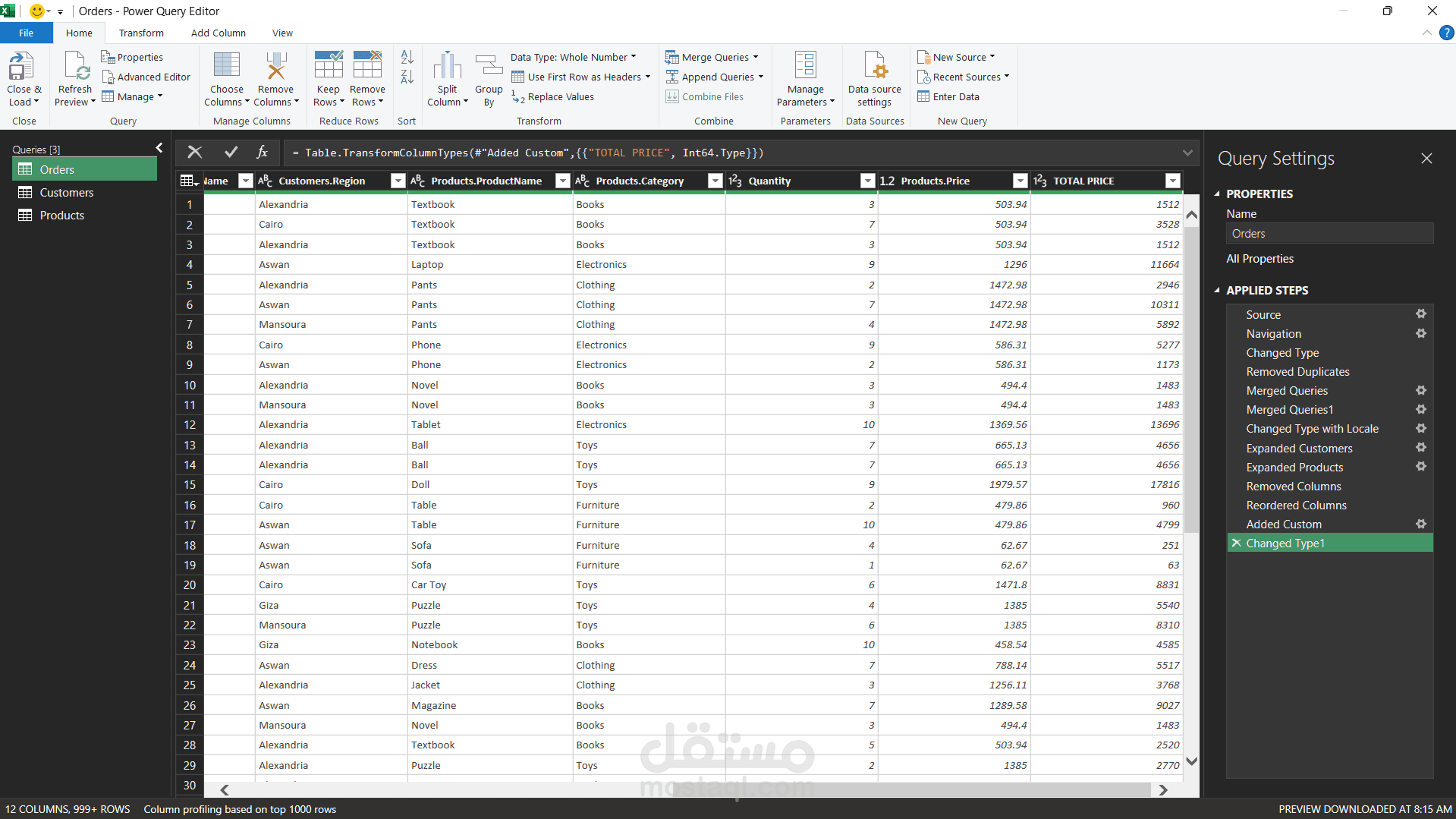Open query Properties

132,57
